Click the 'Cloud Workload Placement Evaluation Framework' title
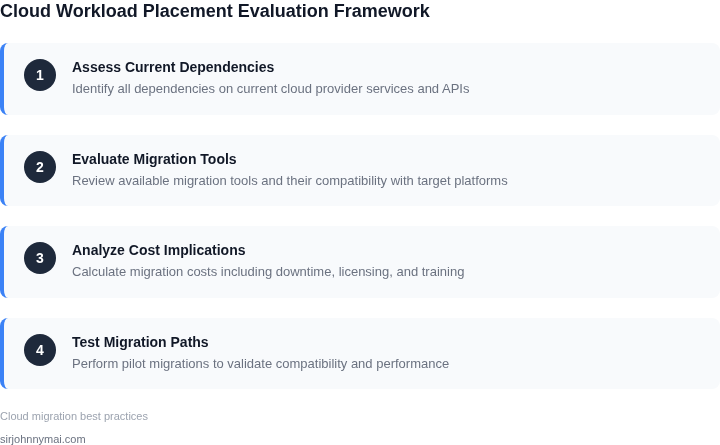 pyautogui.click(x=215, y=11)
